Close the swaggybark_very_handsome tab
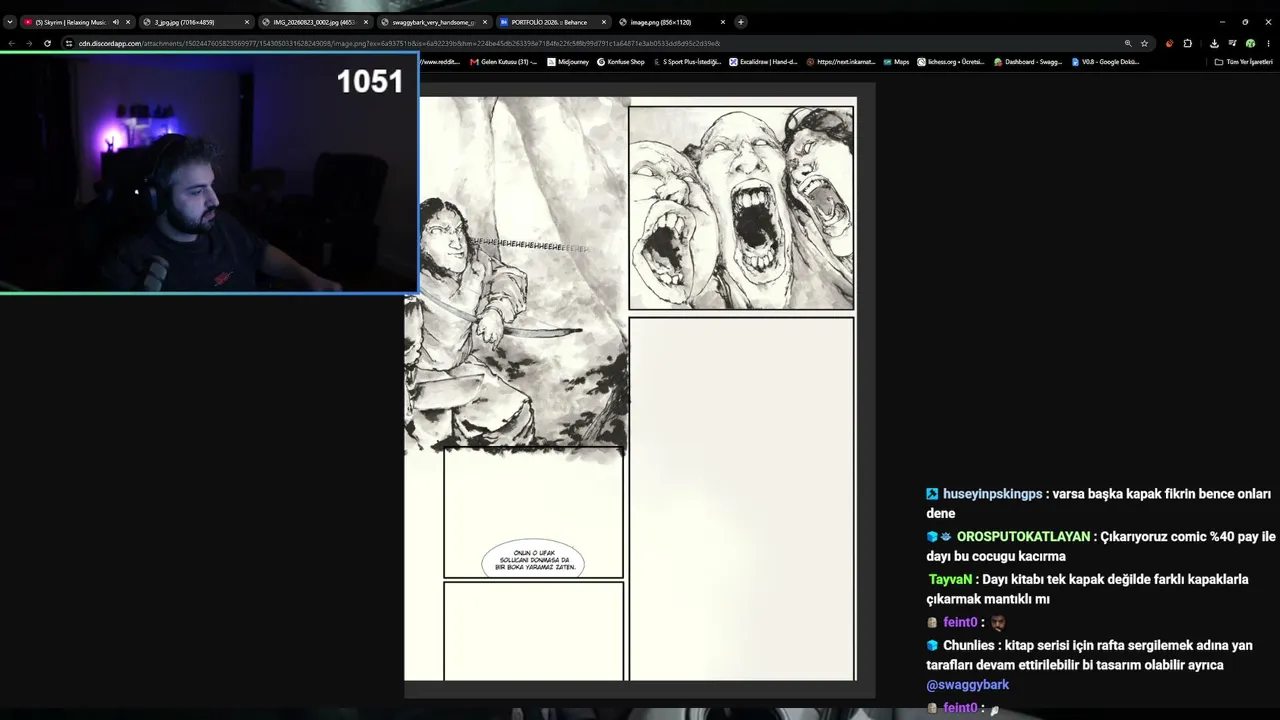Image resolution: width=1280 pixels, height=720 pixels. point(485,22)
